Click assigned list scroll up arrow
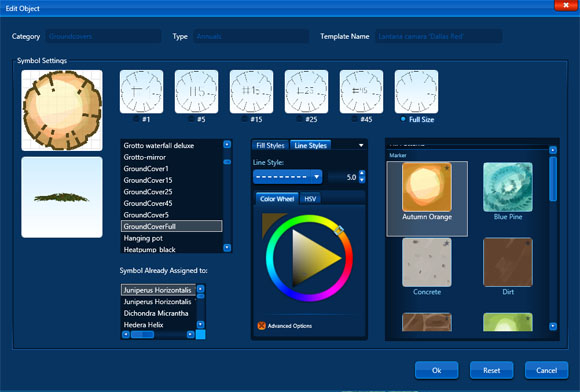580x392 pixels. coord(200,288)
